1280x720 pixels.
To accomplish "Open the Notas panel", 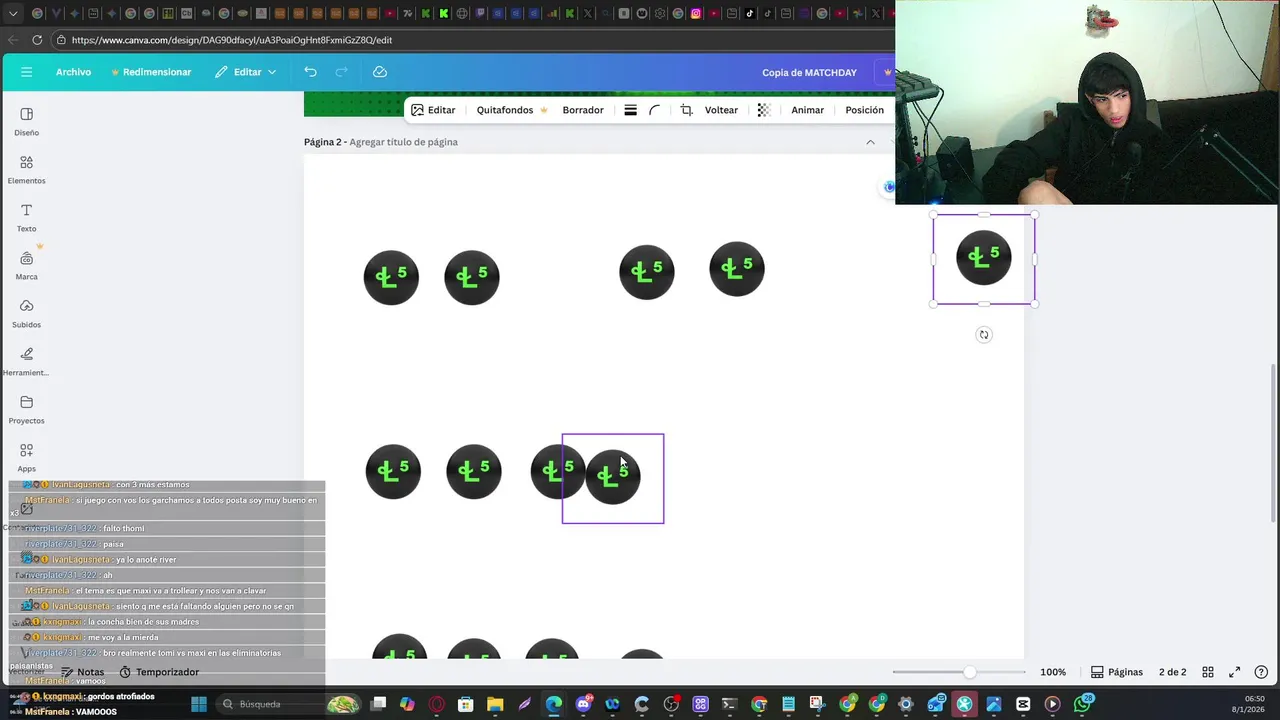I will tap(82, 672).
